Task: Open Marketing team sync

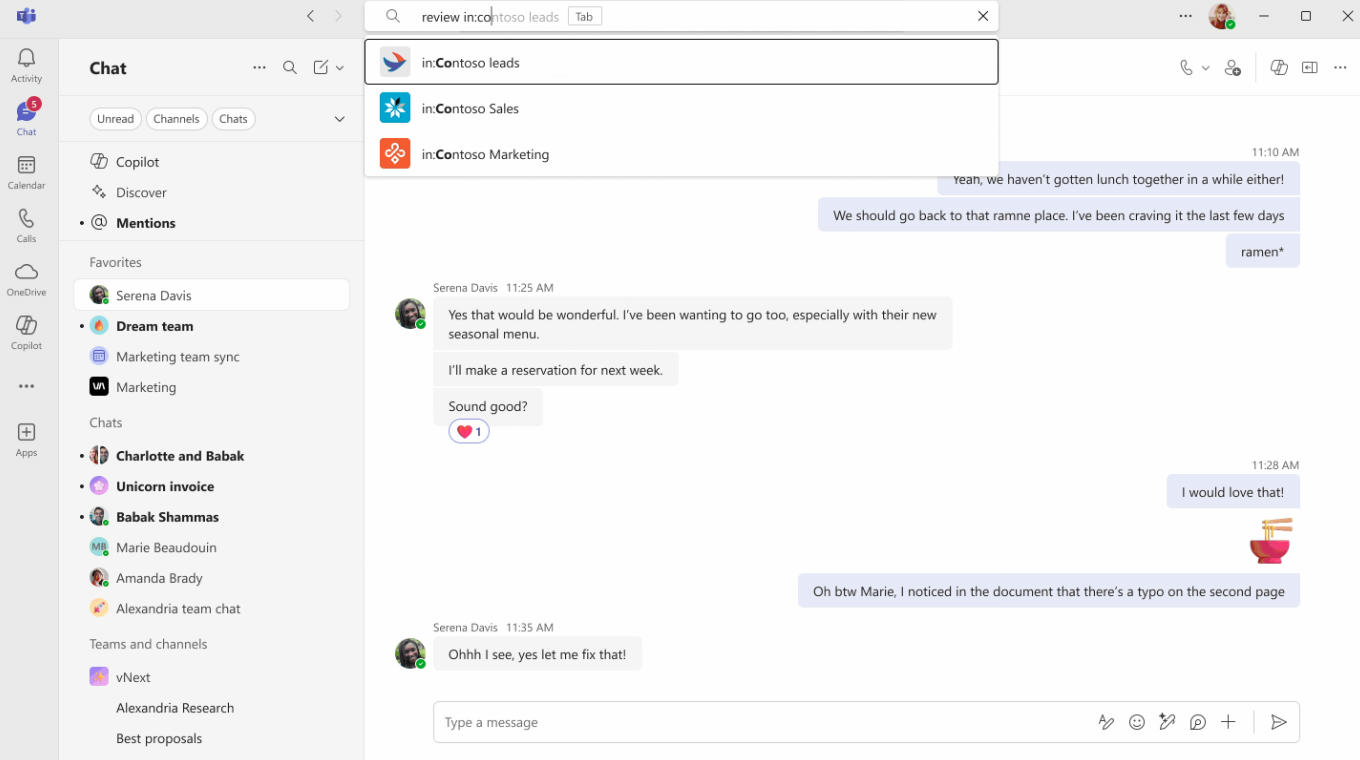Action: click(211, 356)
